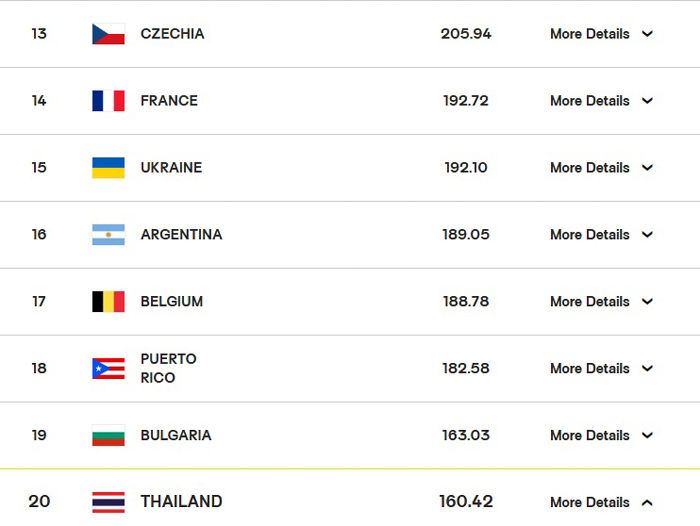Viewport: 700px width, 526px height.
Task: Collapse More Details for Thailand
Action: point(601,502)
